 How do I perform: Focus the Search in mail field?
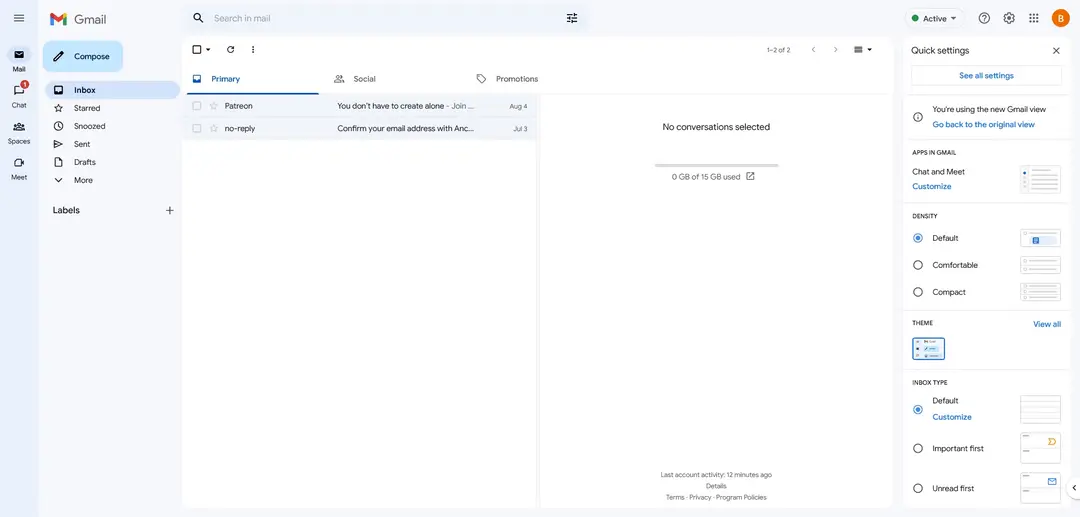pyautogui.click(x=386, y=19)
